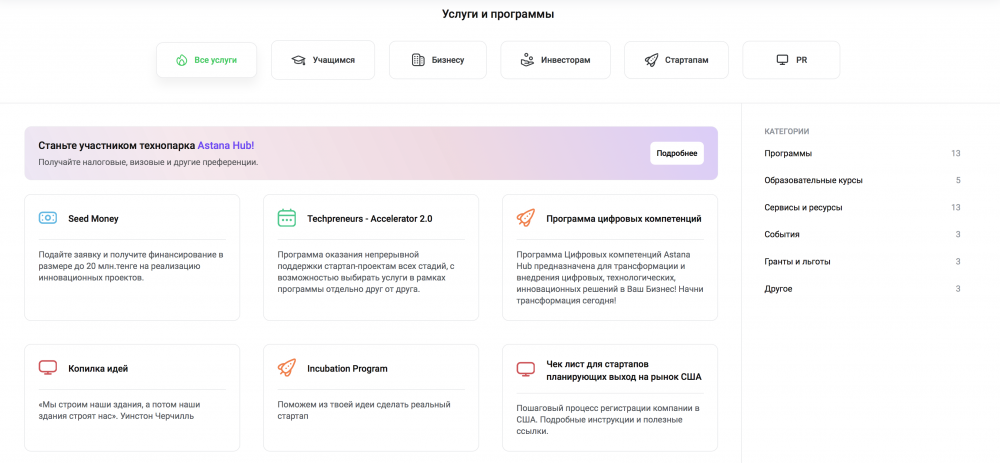Select the Все услуги tab
This screenshot has width=1000, height=463.
pos(206,60)
